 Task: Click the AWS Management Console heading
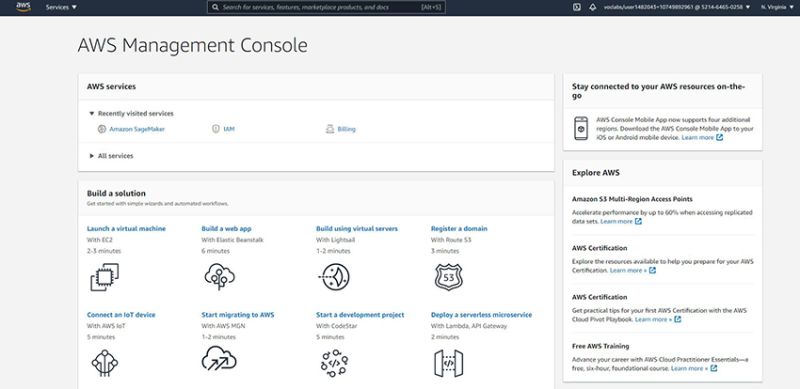(192, 45)
